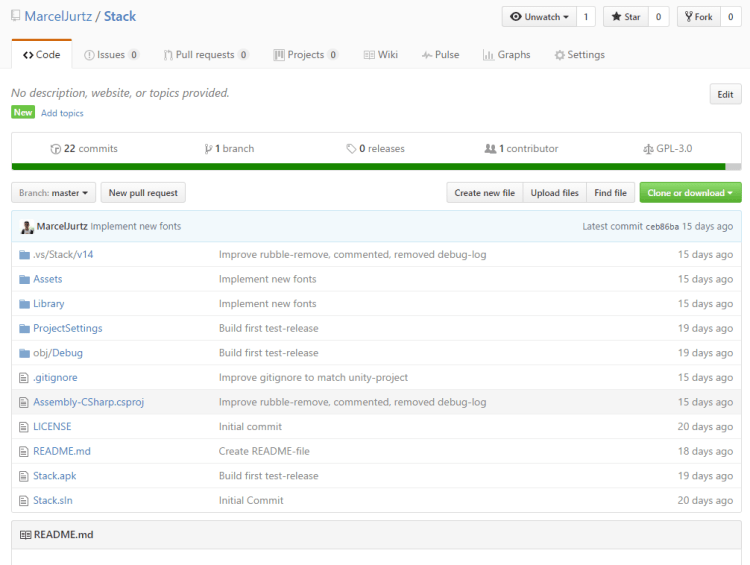Click Create new file button
The image size is (750, 565).
[x=485, y=193]
